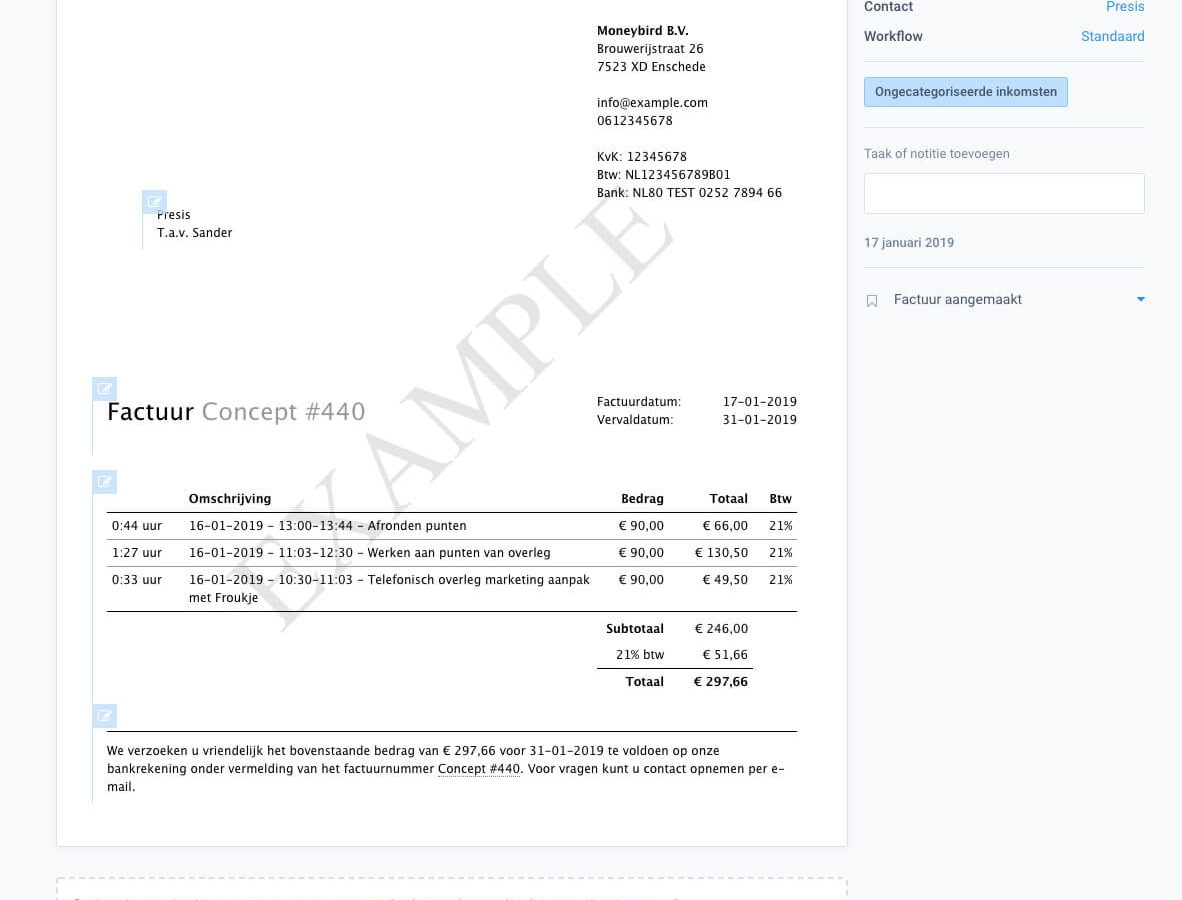Select the Factuur Concept #440 title
The width and height of the screenshot is (1182, 900).
236,412
